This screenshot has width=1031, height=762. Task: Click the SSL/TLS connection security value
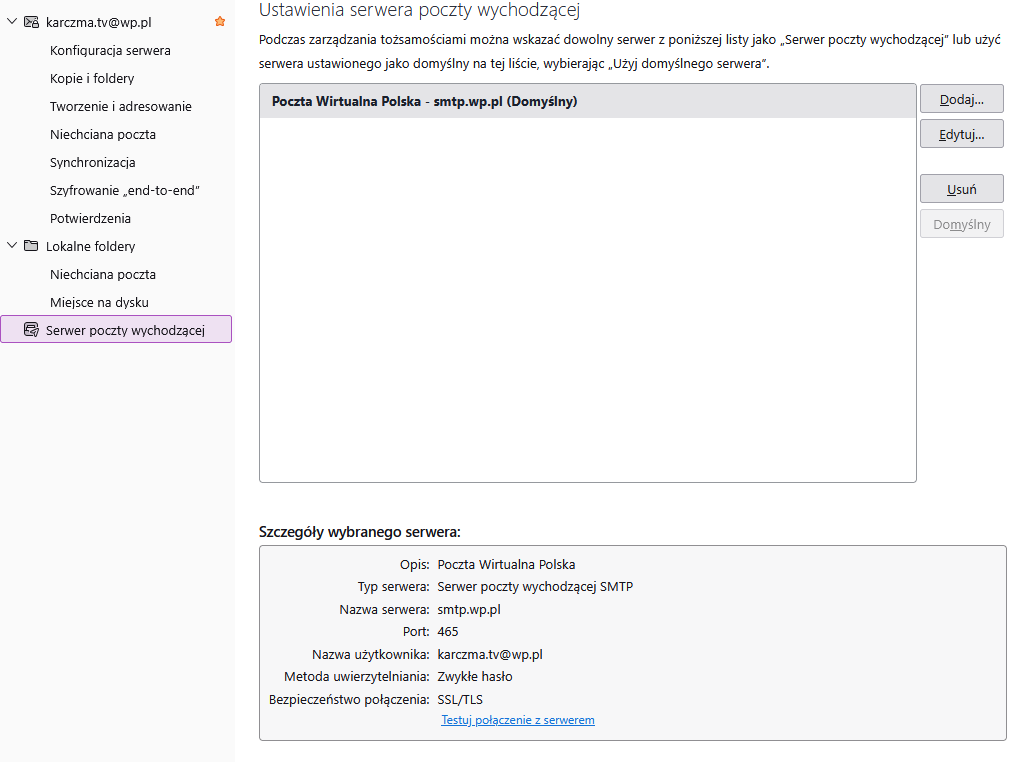460,700
